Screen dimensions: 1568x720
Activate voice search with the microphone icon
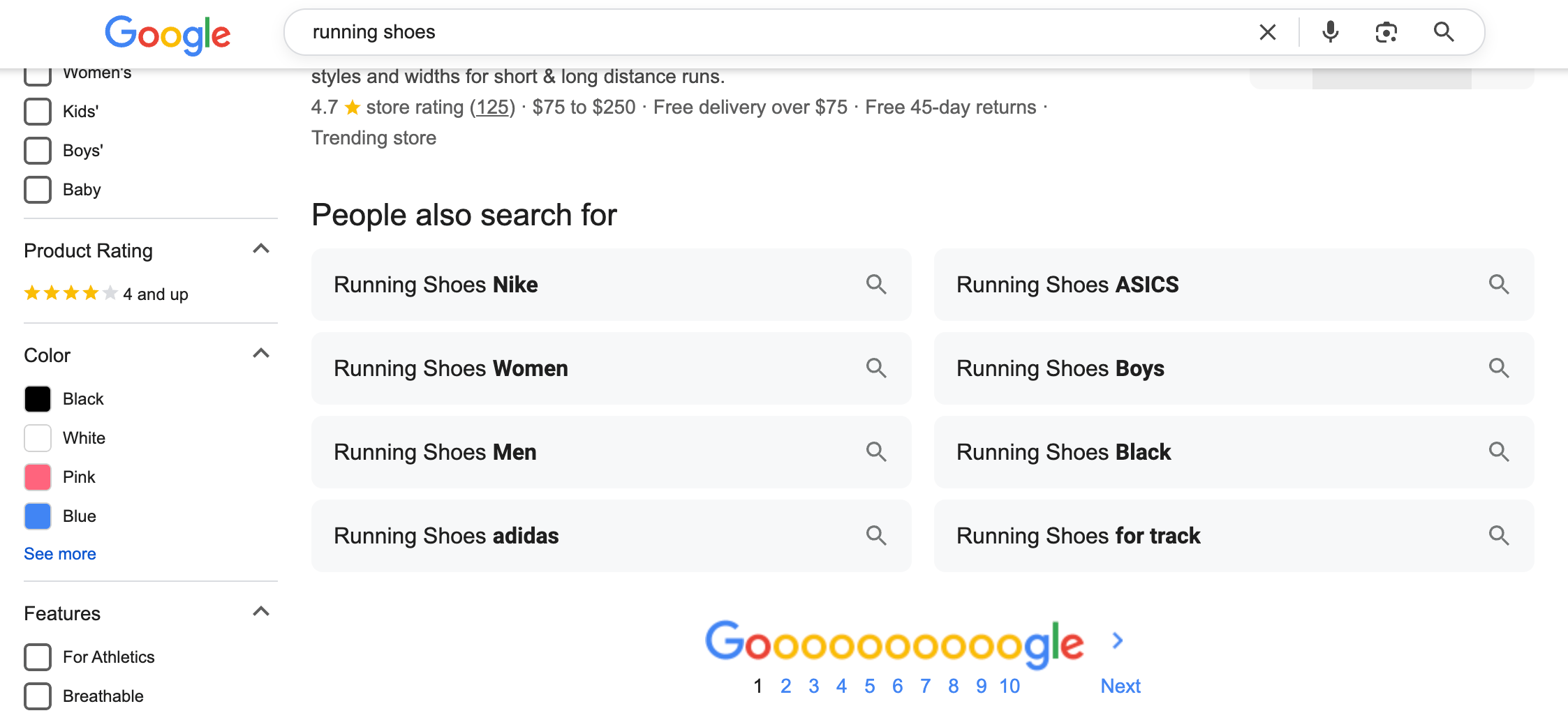tap(1330, 32)
